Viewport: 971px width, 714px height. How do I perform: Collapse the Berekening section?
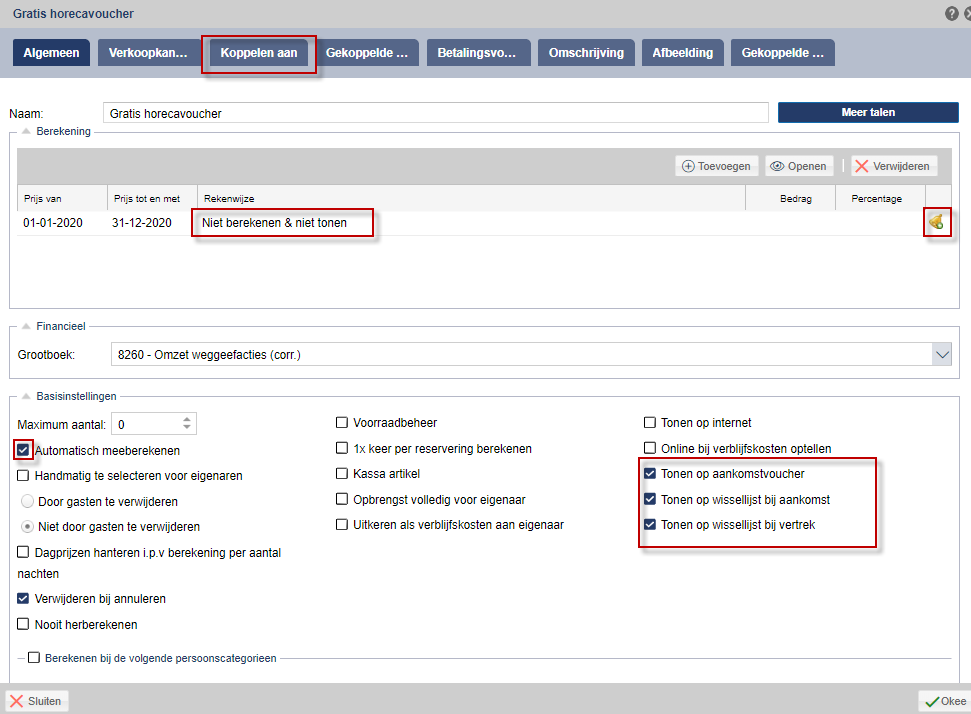(26, 131)
